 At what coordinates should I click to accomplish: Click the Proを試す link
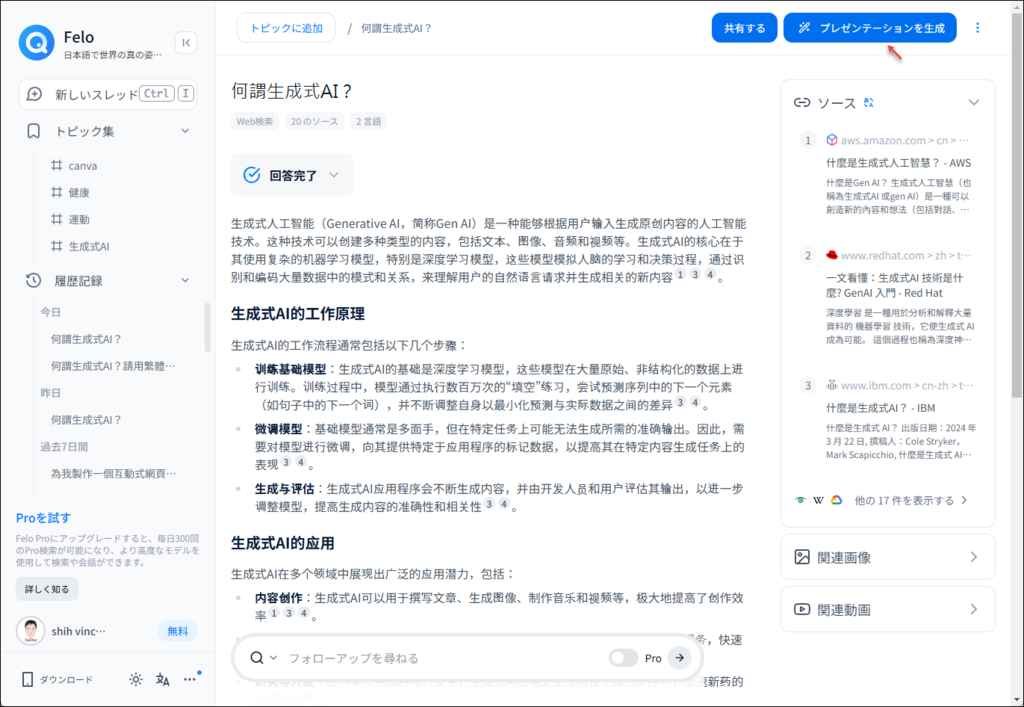pyautogui.click(x=43, y=518)
